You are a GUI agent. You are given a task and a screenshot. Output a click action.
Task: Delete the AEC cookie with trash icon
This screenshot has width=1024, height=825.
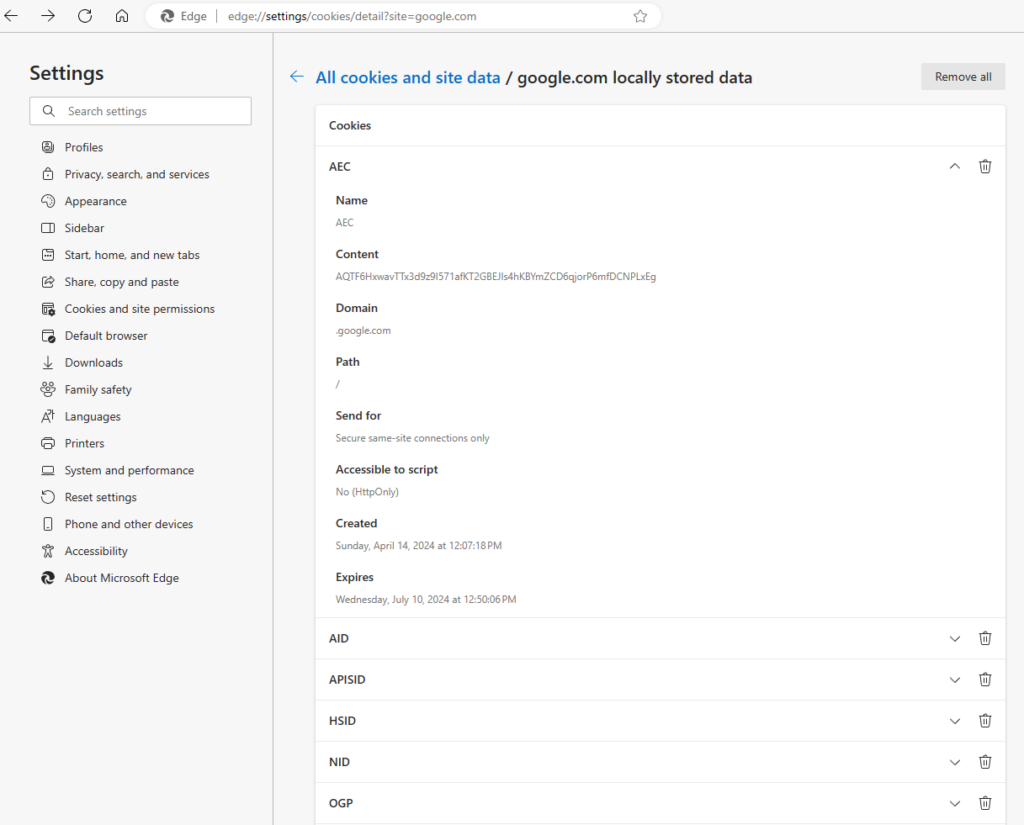(985, 167)
